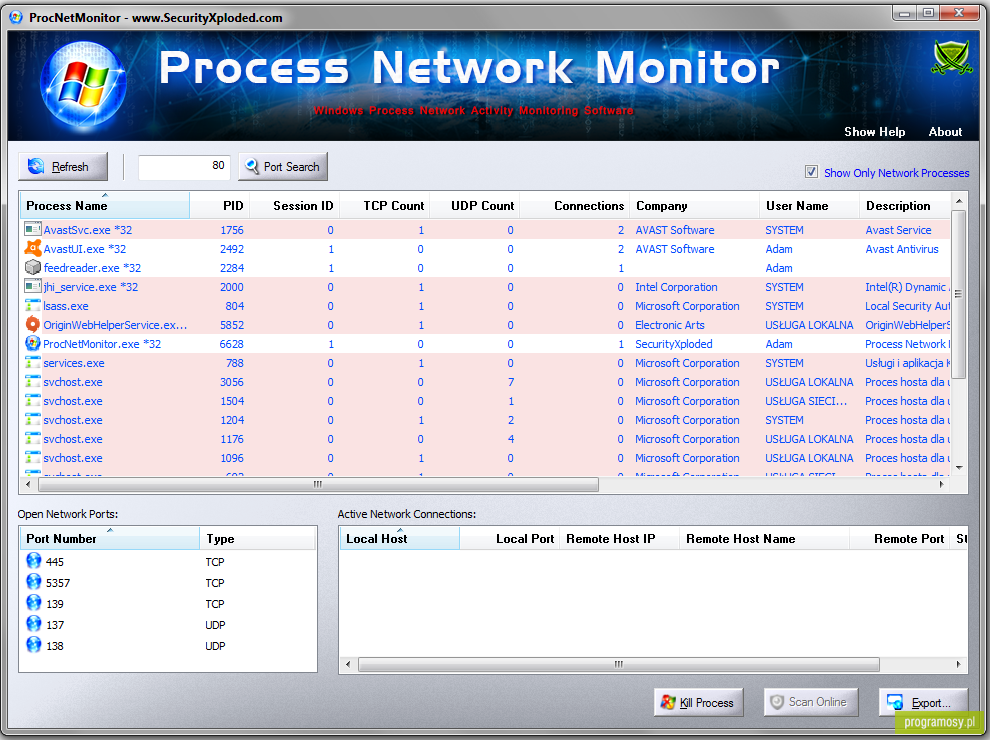The image size is (990, 740).
Task: Click the AvastSvc.exe process icon
Action: (33, 229)
